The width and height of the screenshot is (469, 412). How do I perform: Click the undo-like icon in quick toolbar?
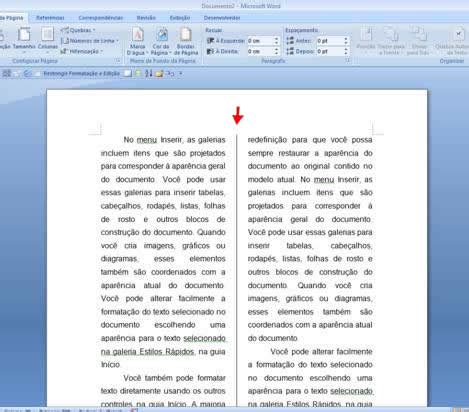170,73
